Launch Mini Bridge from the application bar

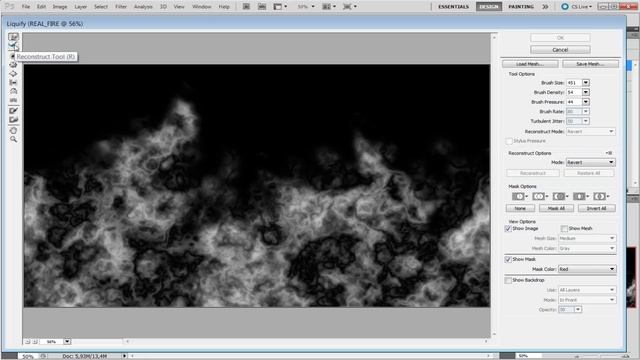262,7
